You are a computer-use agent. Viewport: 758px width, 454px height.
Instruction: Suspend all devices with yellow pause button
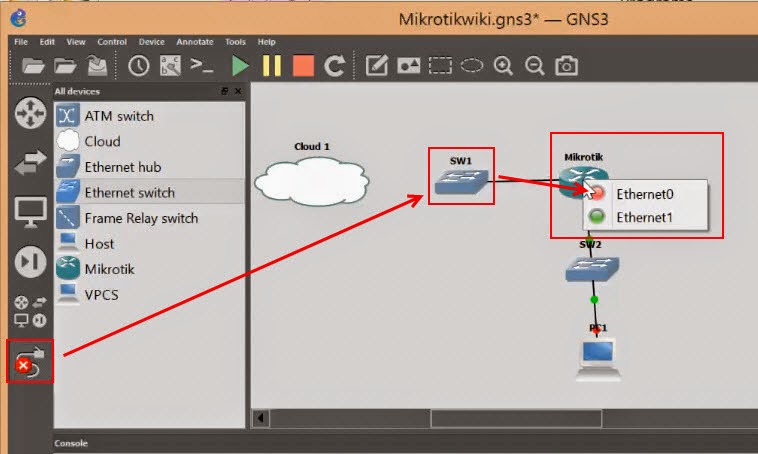coord(271,65)
